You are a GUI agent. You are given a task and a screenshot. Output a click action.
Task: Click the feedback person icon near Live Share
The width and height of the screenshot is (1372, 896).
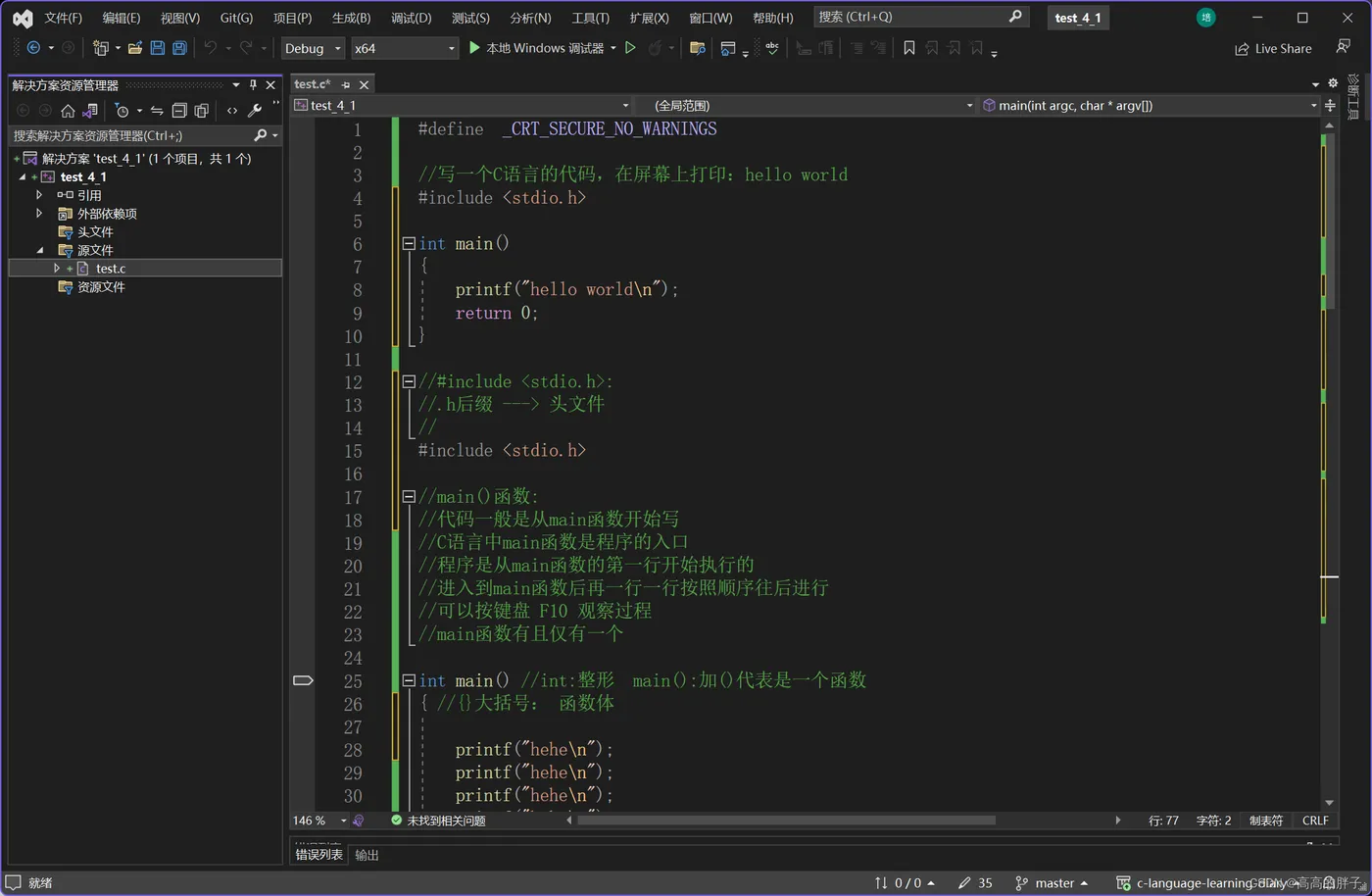point(1344,47)
